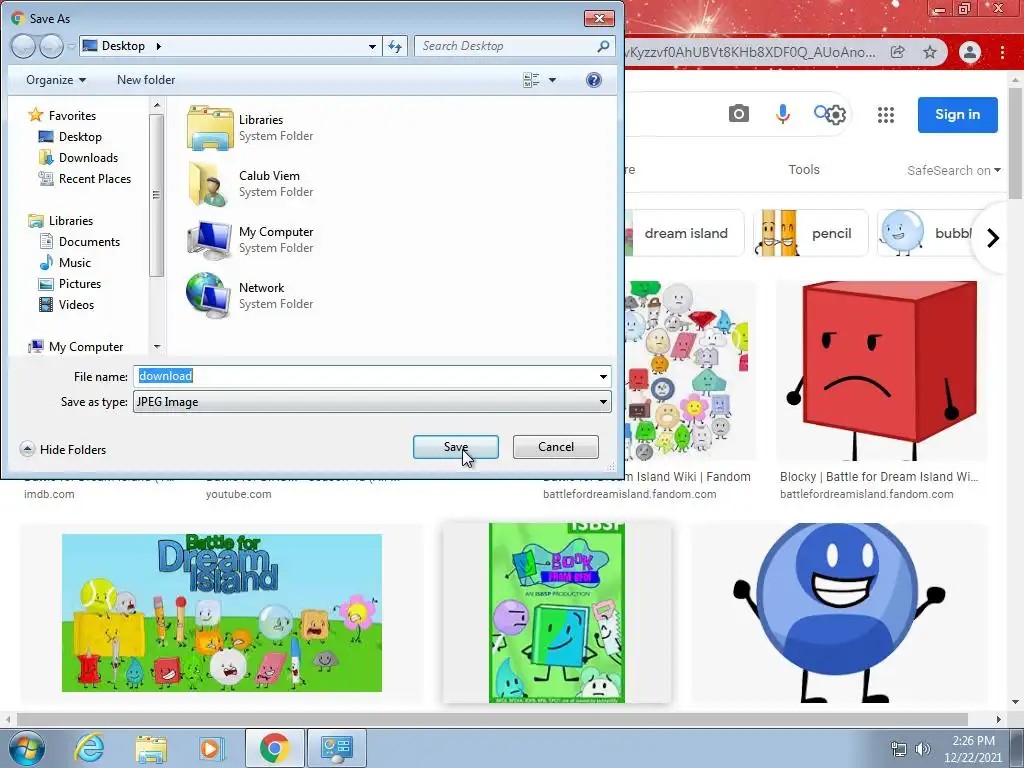Open the Help question mark icon
1024x768 pixels.
coord(594,80)
